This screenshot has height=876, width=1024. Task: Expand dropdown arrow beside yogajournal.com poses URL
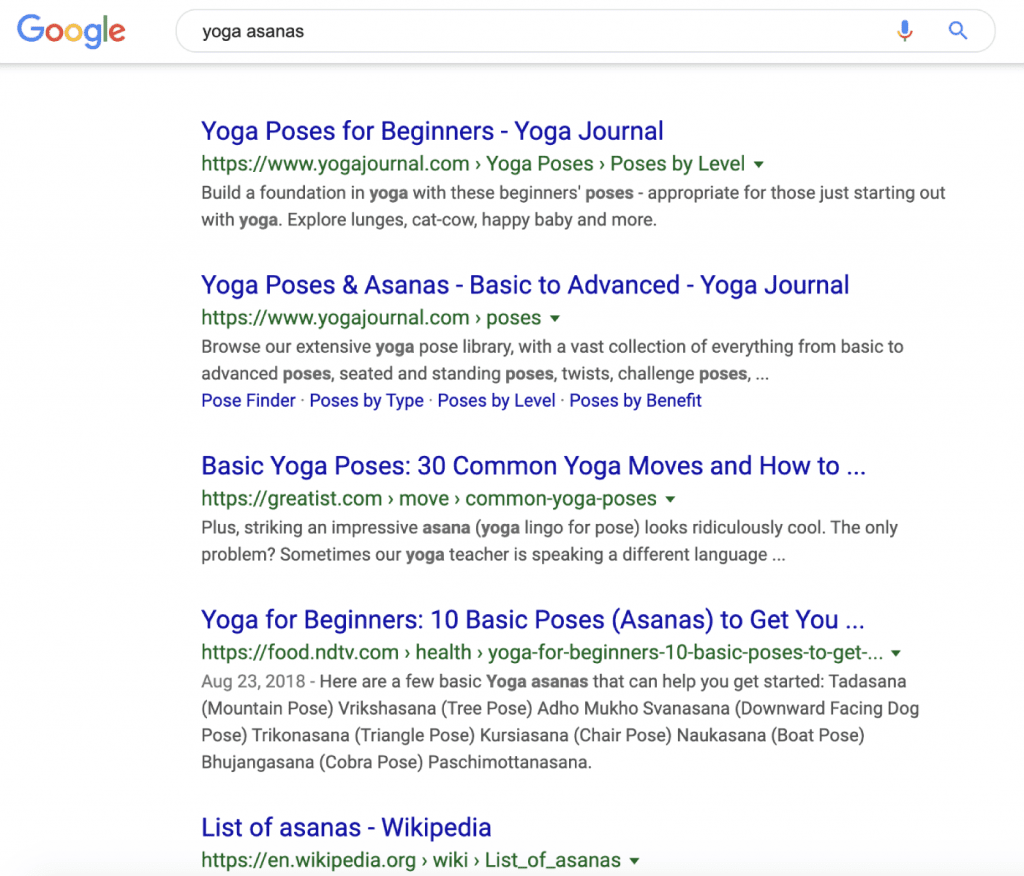pos(555,319)
